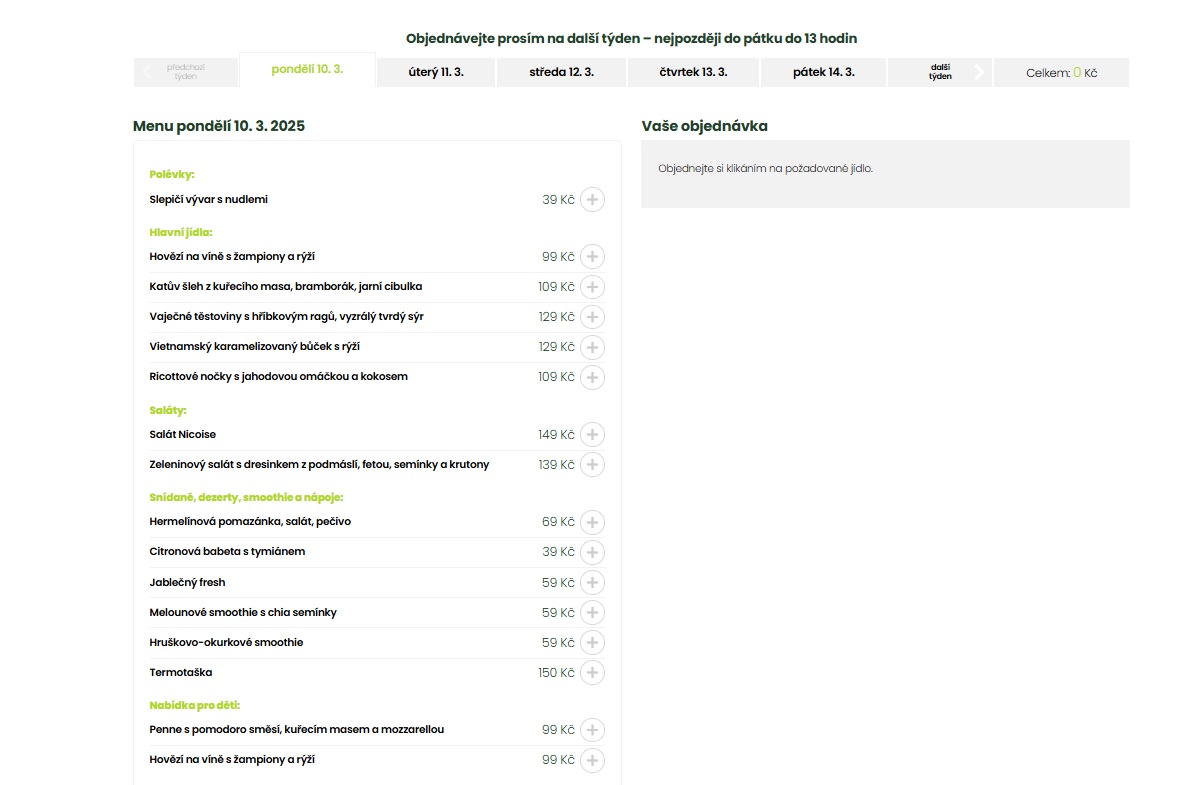
Task: Add Salát Nicoise to the order
Action: point(592,435)
